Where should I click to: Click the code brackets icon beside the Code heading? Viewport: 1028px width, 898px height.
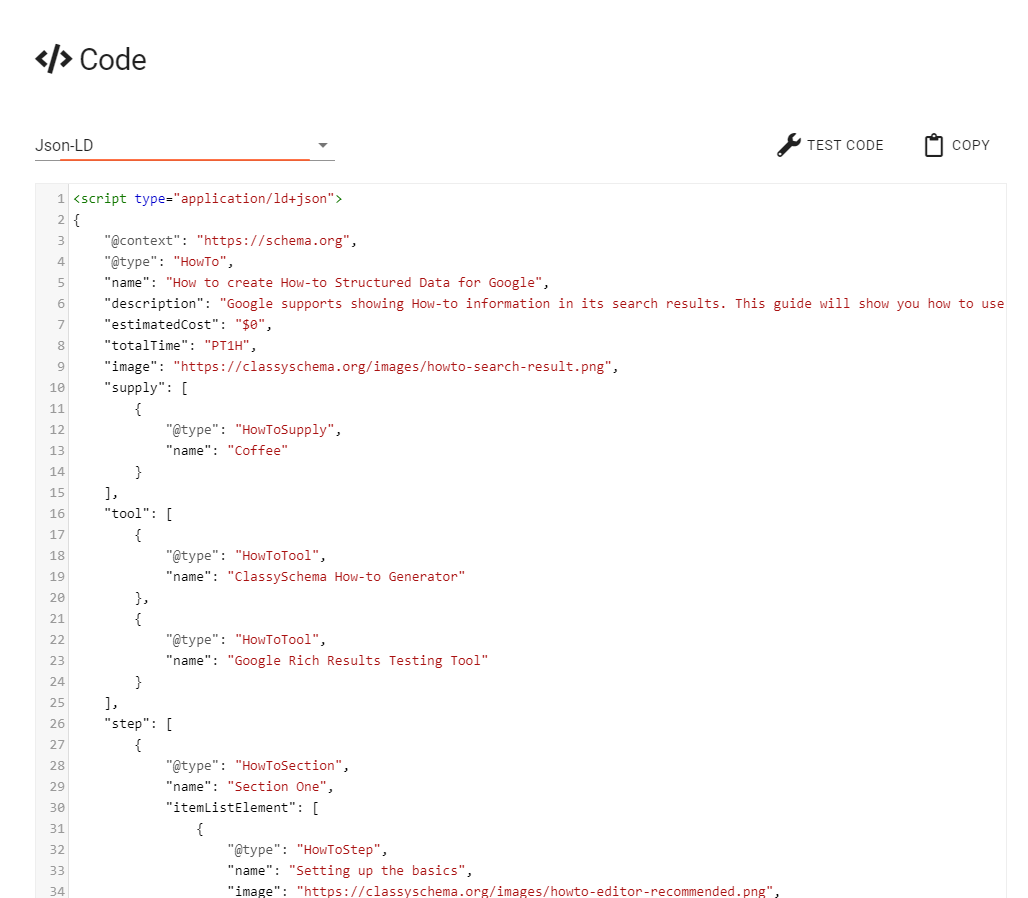[x=54, y=59]
